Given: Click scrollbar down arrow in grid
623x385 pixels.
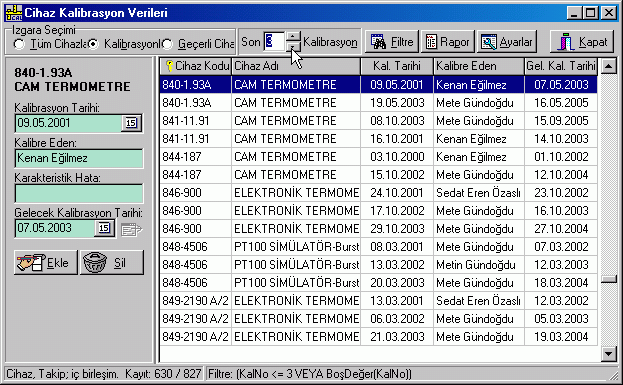Looking at the screenshot, I should point(609,353).
